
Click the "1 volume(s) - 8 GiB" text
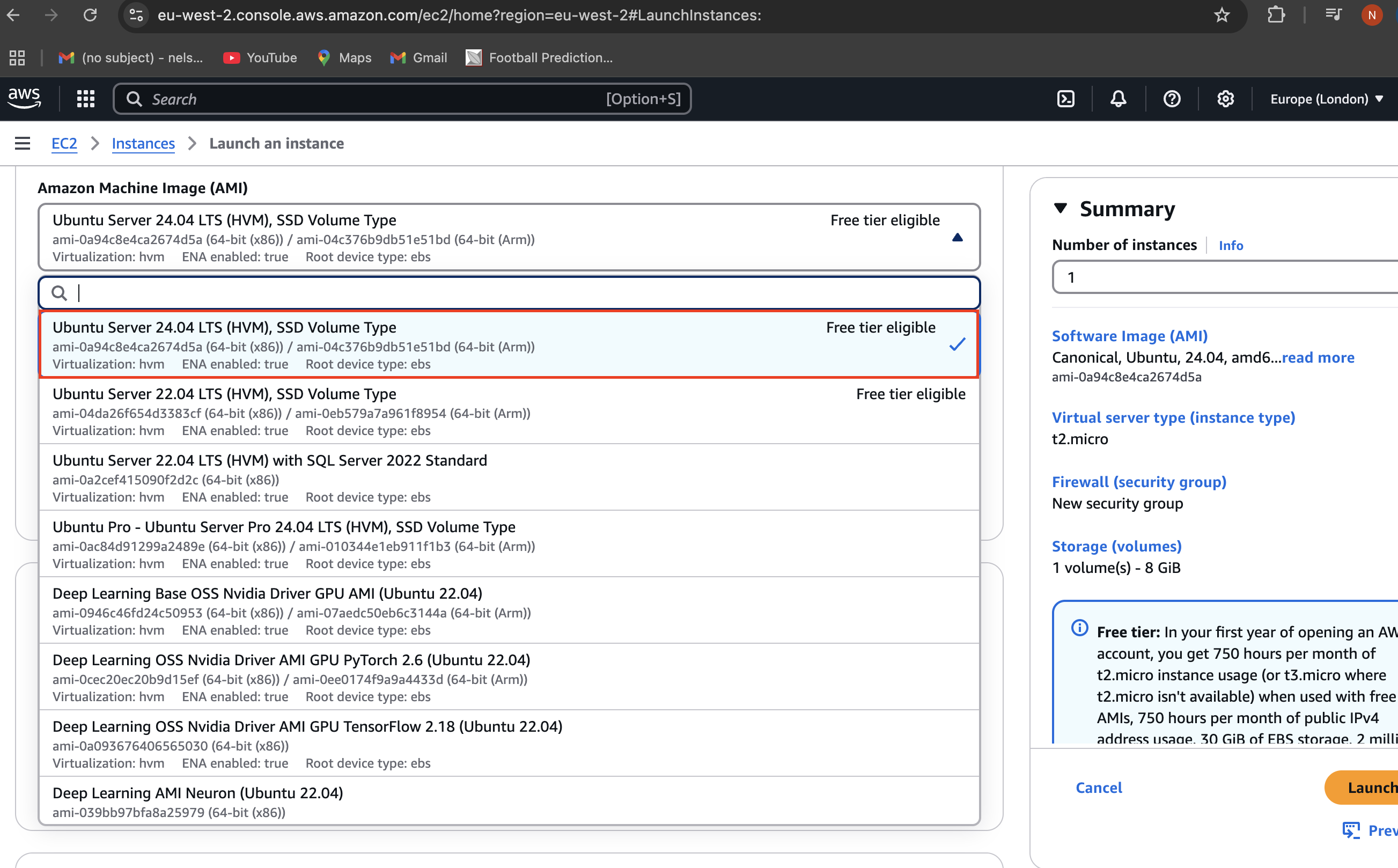click(x=1116, y=568)
